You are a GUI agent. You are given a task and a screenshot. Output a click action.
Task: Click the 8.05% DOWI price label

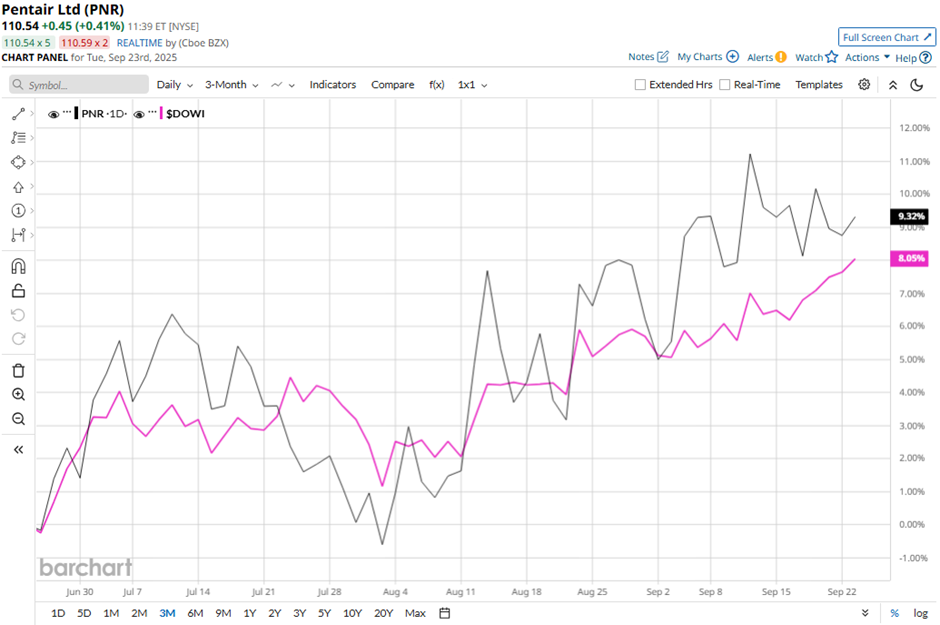click(x=909, y=258)
